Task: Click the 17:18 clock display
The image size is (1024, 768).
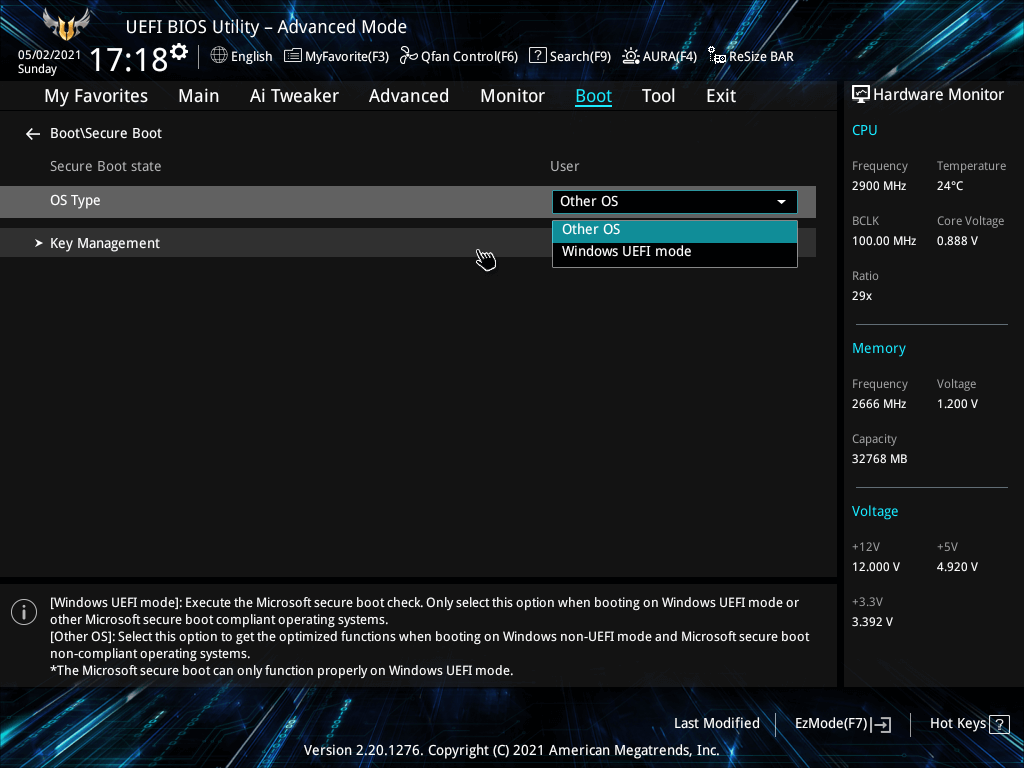Action: 129,59
